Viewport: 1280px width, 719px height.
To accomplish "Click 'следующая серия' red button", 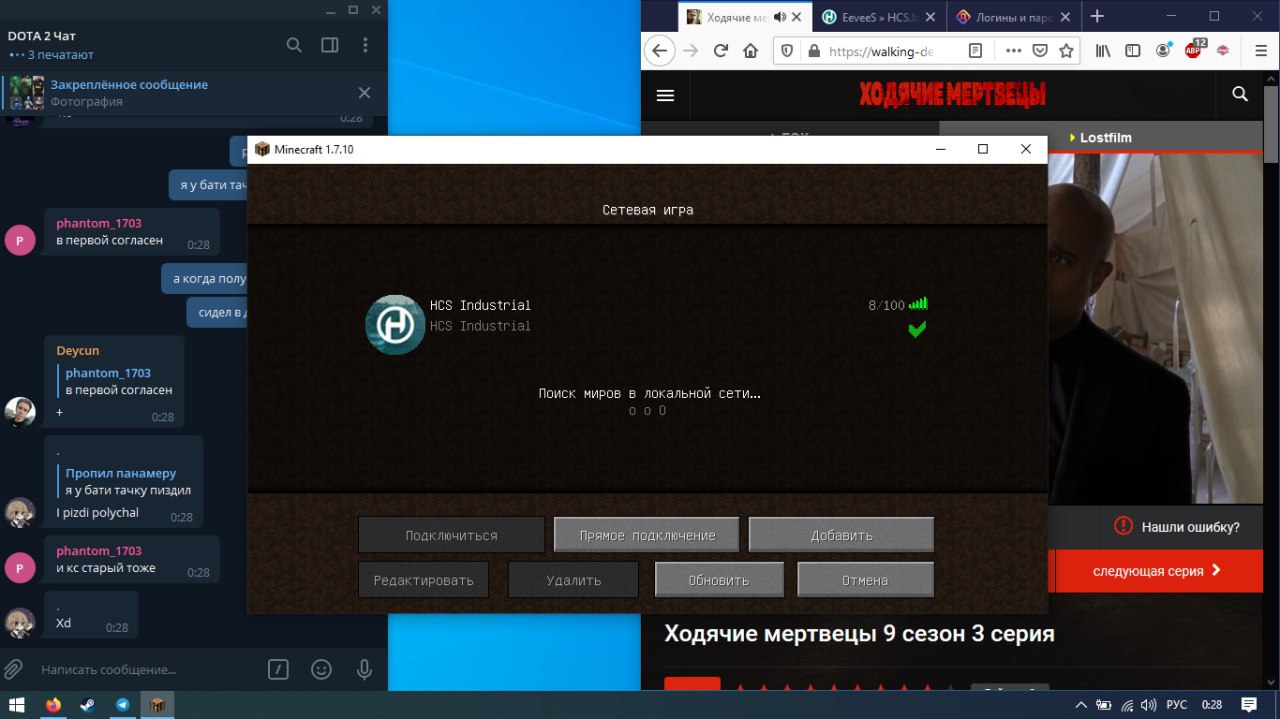I will coord(1157,571).
